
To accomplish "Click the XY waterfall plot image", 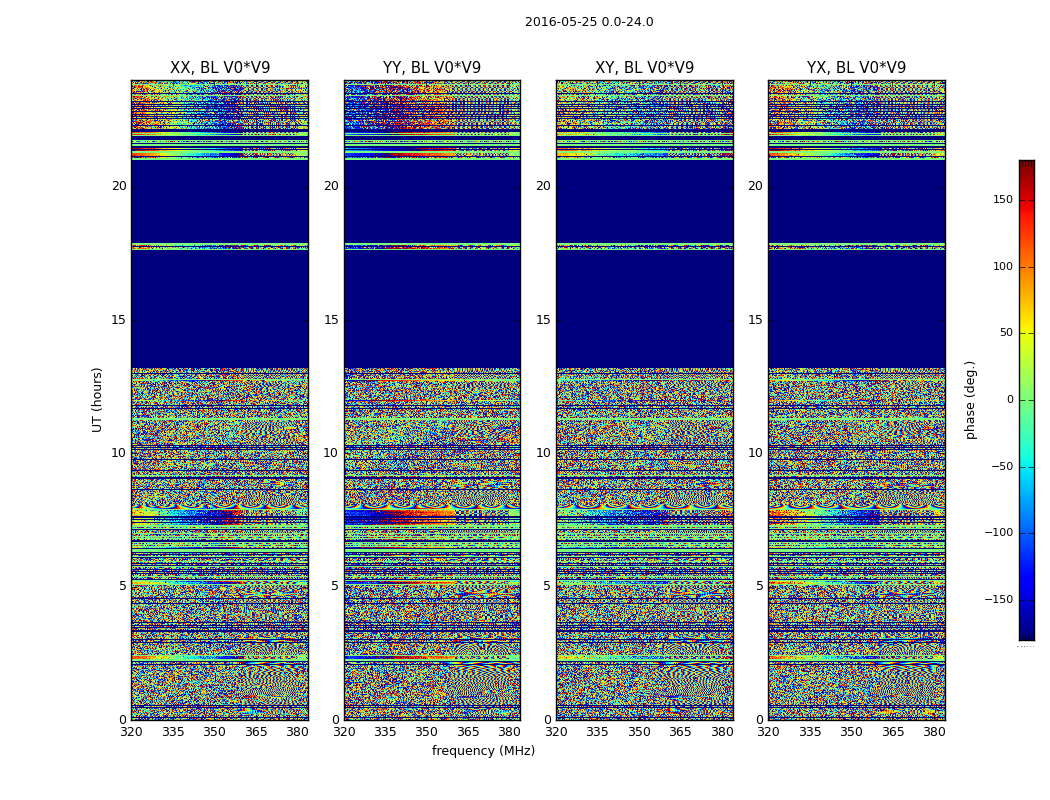I will tap(644, 400).
